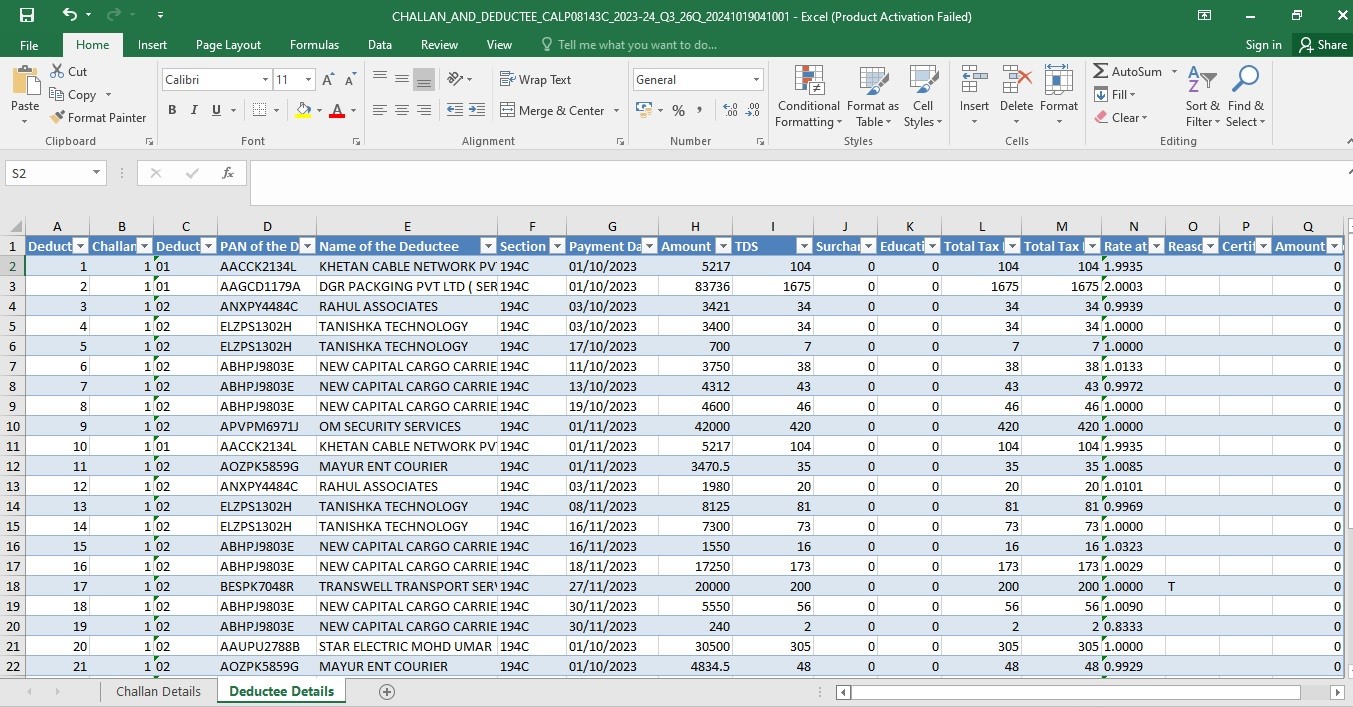
Task: Switch to the Formulas tab
Action: pyautogui.click(x=314, y=45)
